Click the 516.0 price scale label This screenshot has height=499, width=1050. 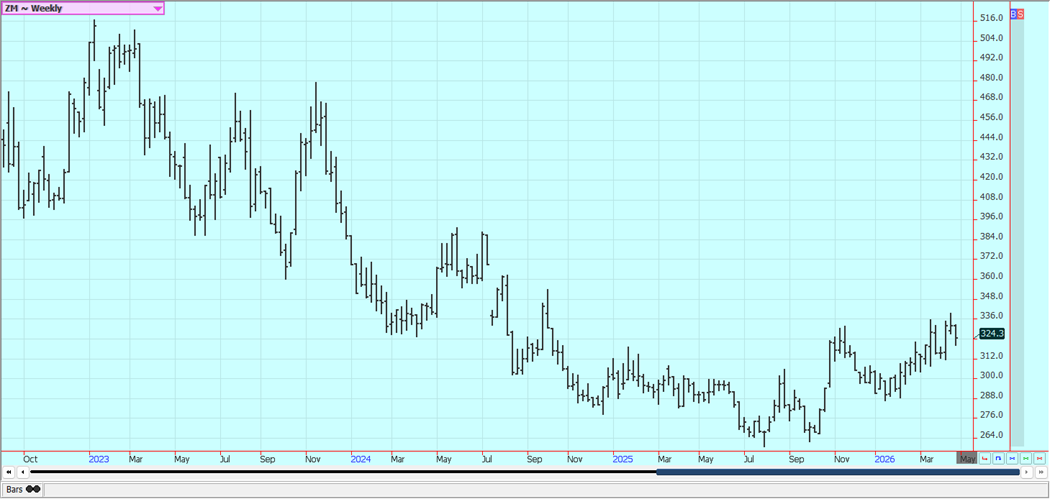991,18
